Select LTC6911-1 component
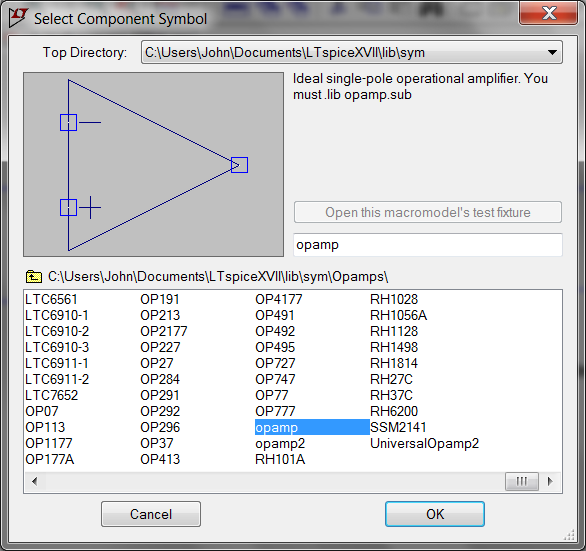Screen dimensions: 586x551 57,363
